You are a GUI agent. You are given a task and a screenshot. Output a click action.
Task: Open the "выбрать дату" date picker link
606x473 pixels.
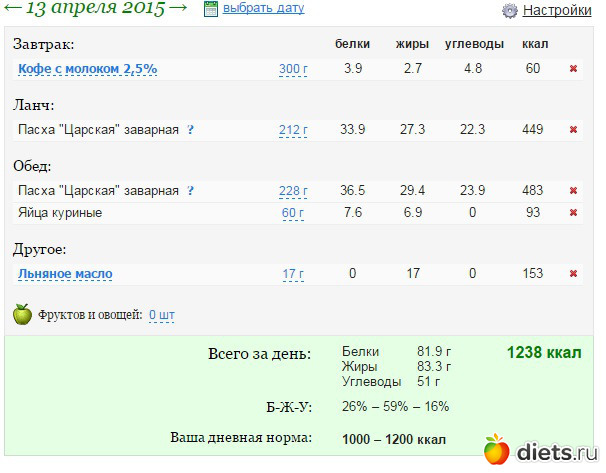(x=263, y=9)
